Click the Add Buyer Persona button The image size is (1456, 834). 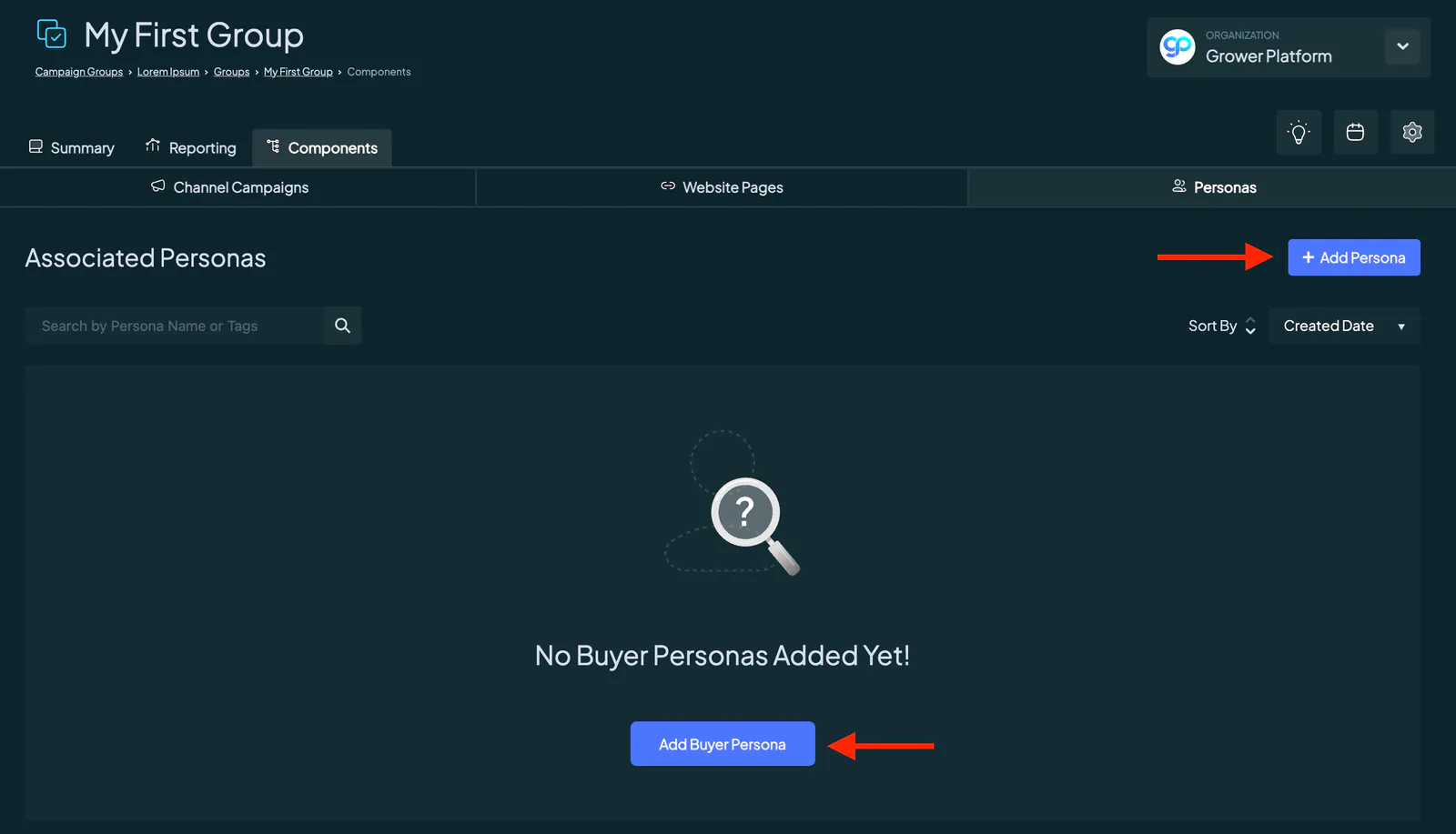click(x=723, y=744)
